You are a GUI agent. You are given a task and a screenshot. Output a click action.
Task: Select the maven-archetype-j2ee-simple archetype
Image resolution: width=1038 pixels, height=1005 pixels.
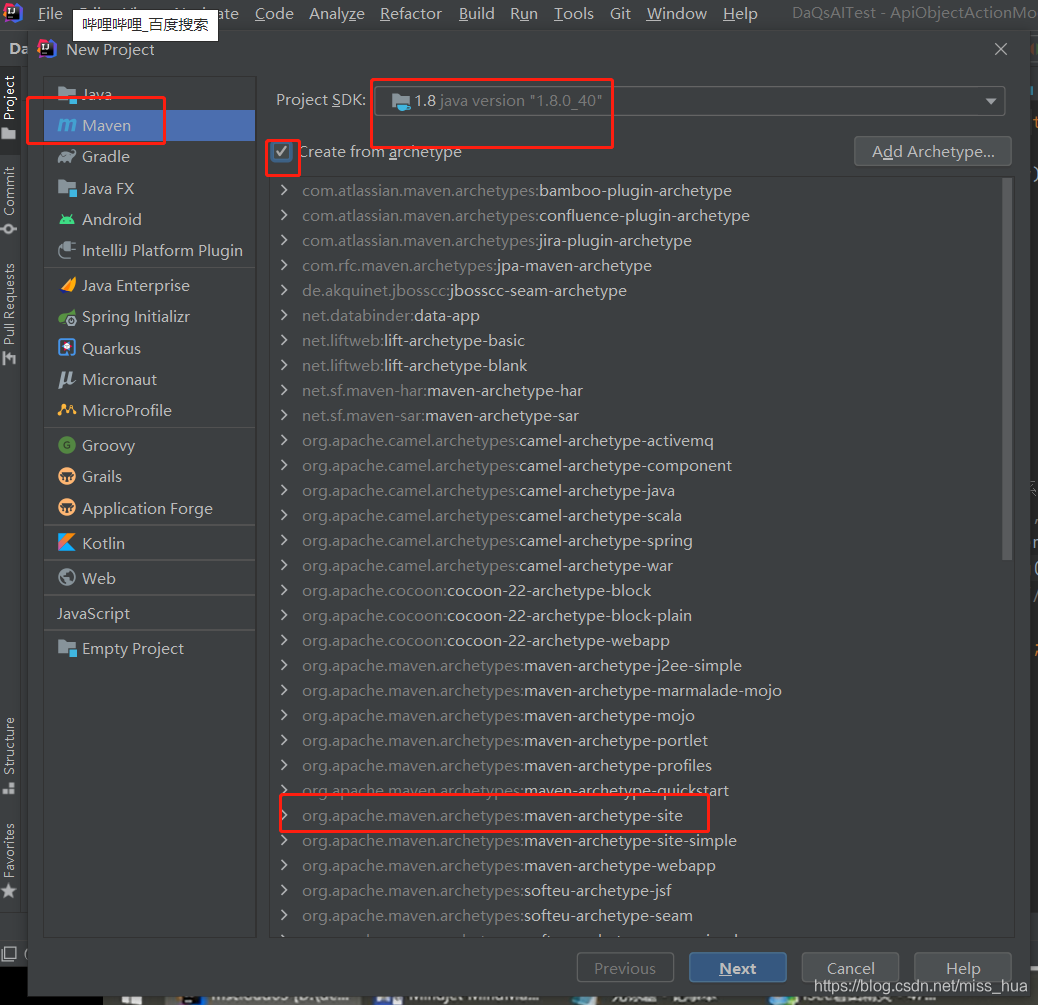pyautogui.click(x=522, y=665)
